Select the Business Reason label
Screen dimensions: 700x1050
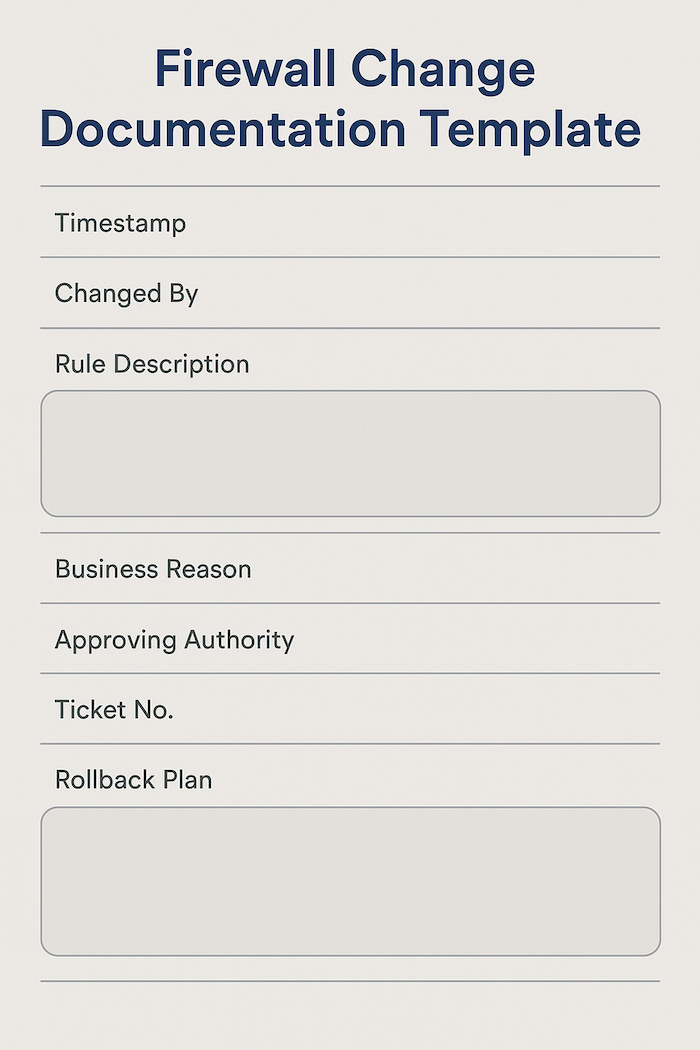tap(153, 569)
